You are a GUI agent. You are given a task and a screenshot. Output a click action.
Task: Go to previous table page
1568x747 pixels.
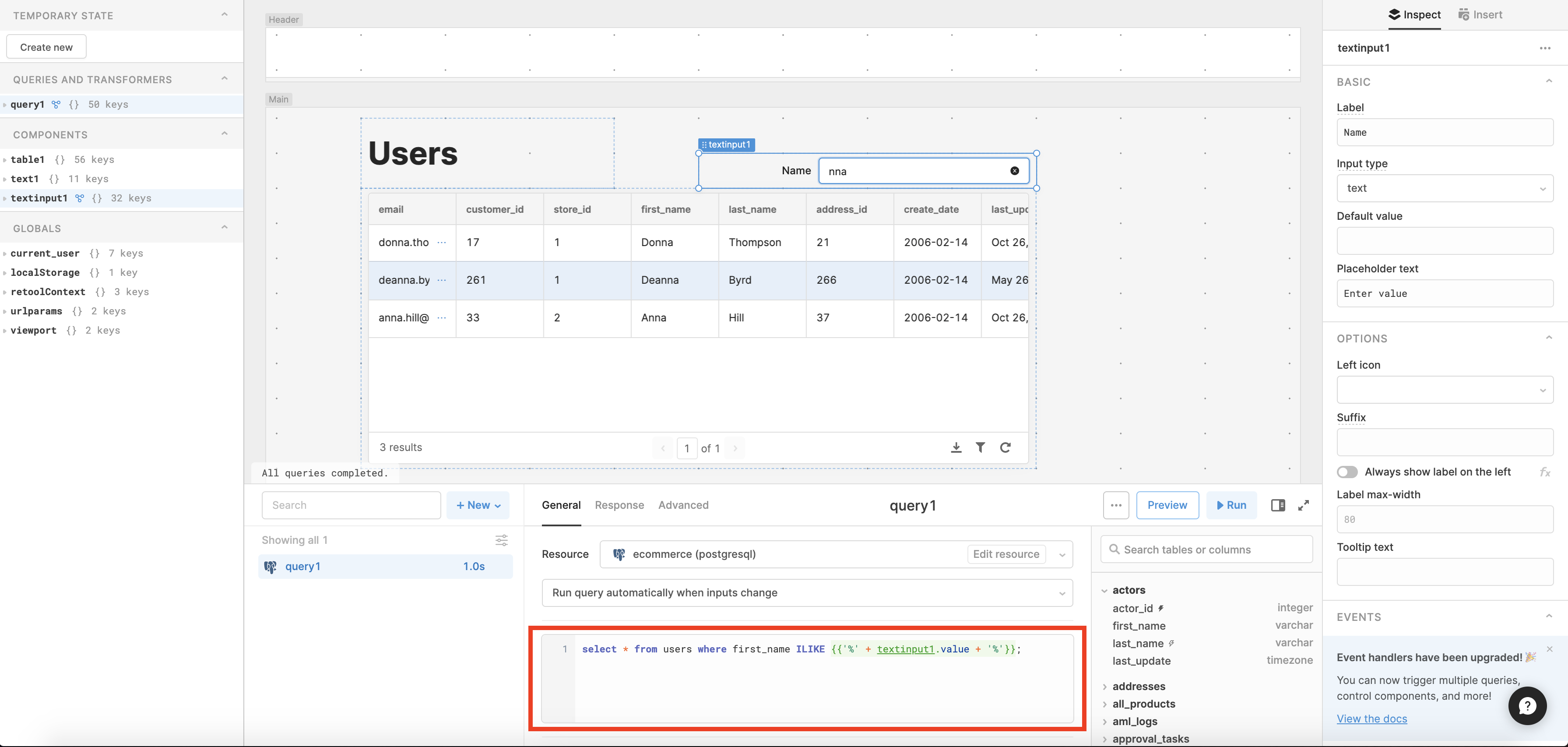[x=663, y=448]
